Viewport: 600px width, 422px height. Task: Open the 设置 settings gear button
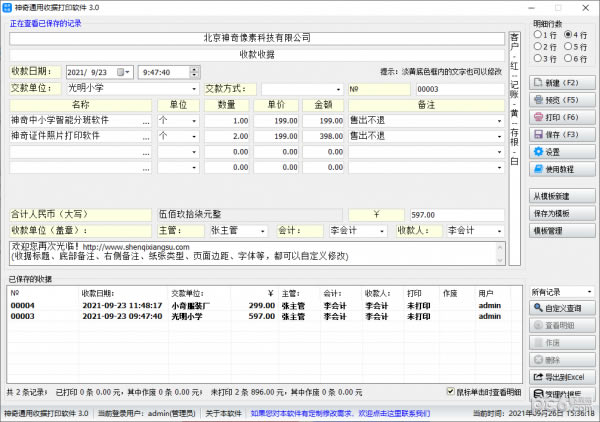(561, 151)
